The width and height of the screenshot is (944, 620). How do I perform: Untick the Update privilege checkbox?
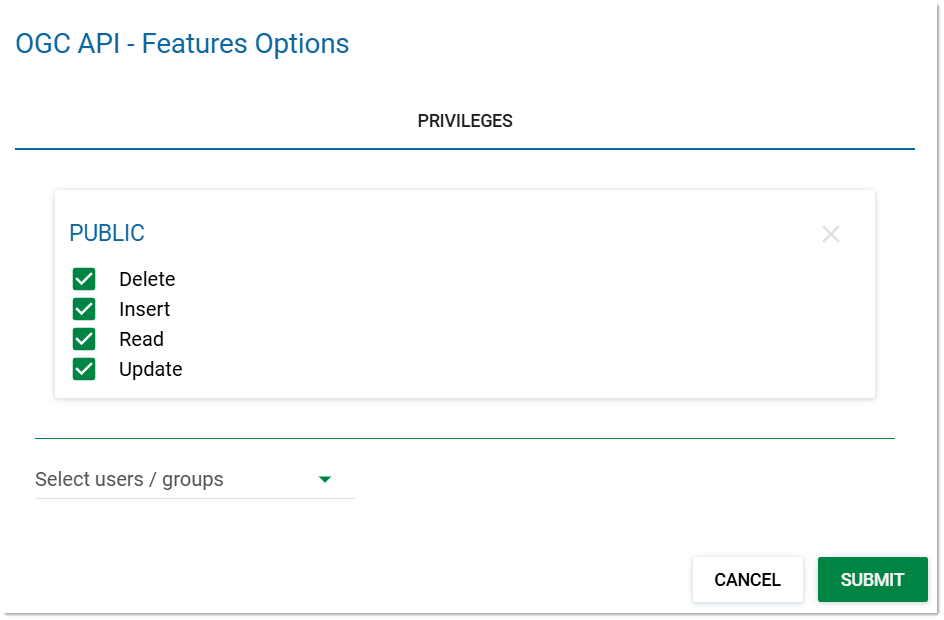pyautogui.click(x=84, y=369)
